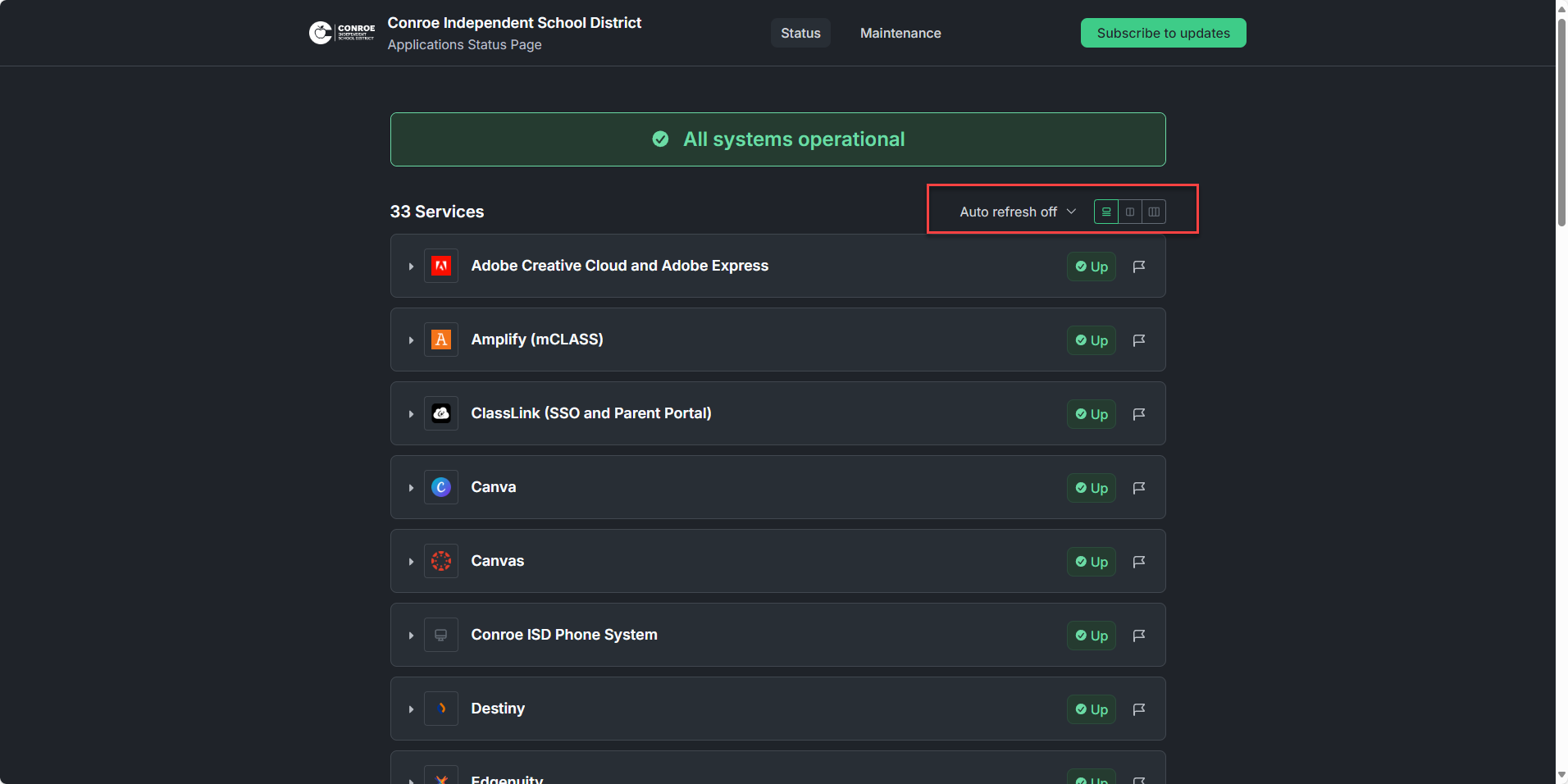
Task: Click the red Canvas logo icon
Action: coord(441,561)
